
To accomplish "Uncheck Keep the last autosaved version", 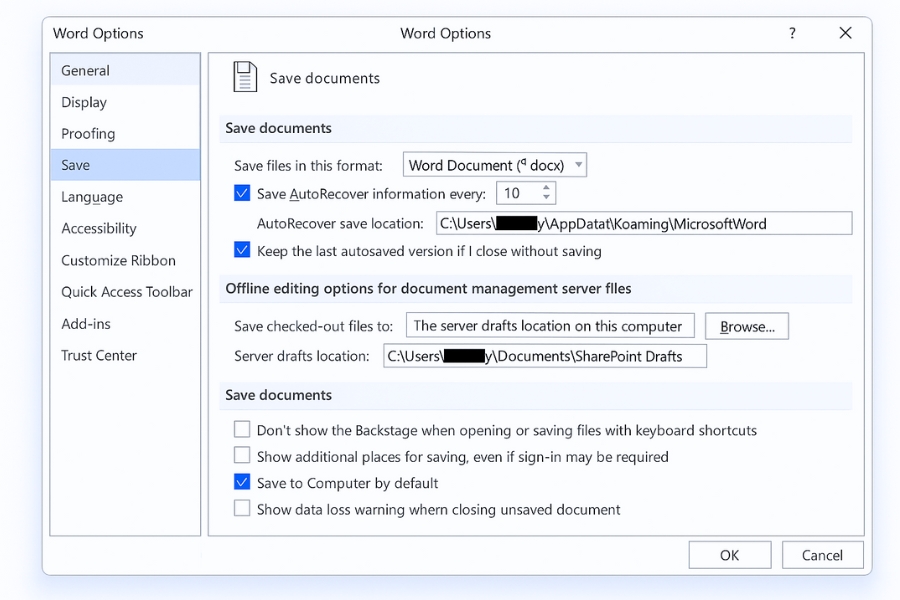I will (x=242, y=251).
